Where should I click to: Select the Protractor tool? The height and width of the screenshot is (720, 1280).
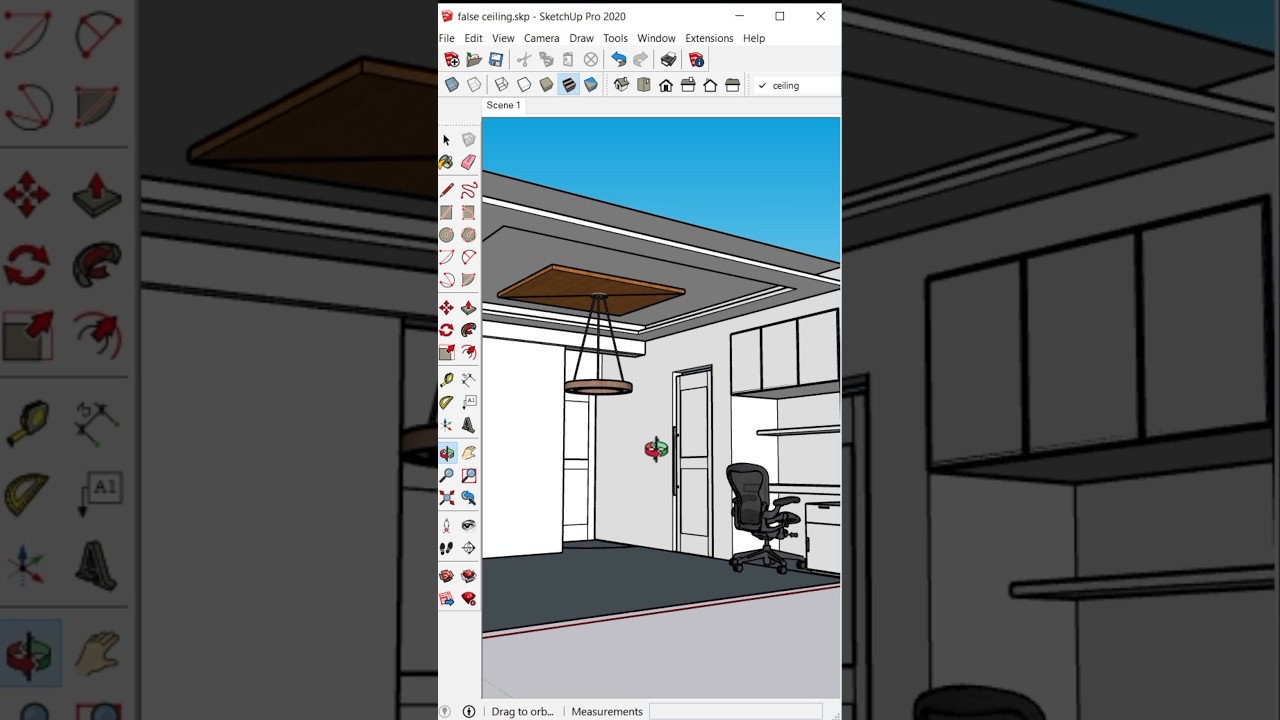(446, 402)
